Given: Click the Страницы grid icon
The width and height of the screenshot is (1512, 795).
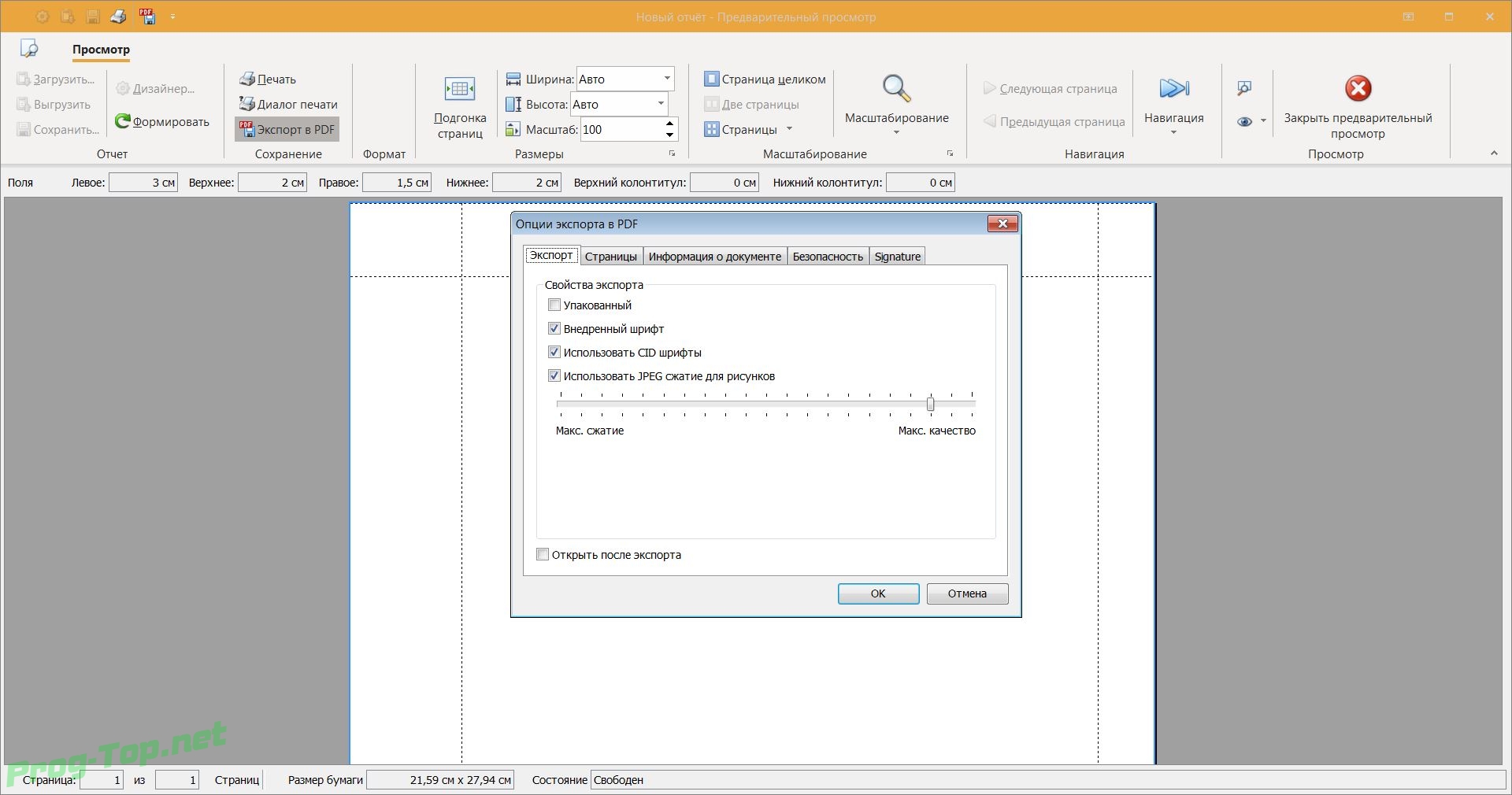Looking at the screenshot, I should 711,130.
